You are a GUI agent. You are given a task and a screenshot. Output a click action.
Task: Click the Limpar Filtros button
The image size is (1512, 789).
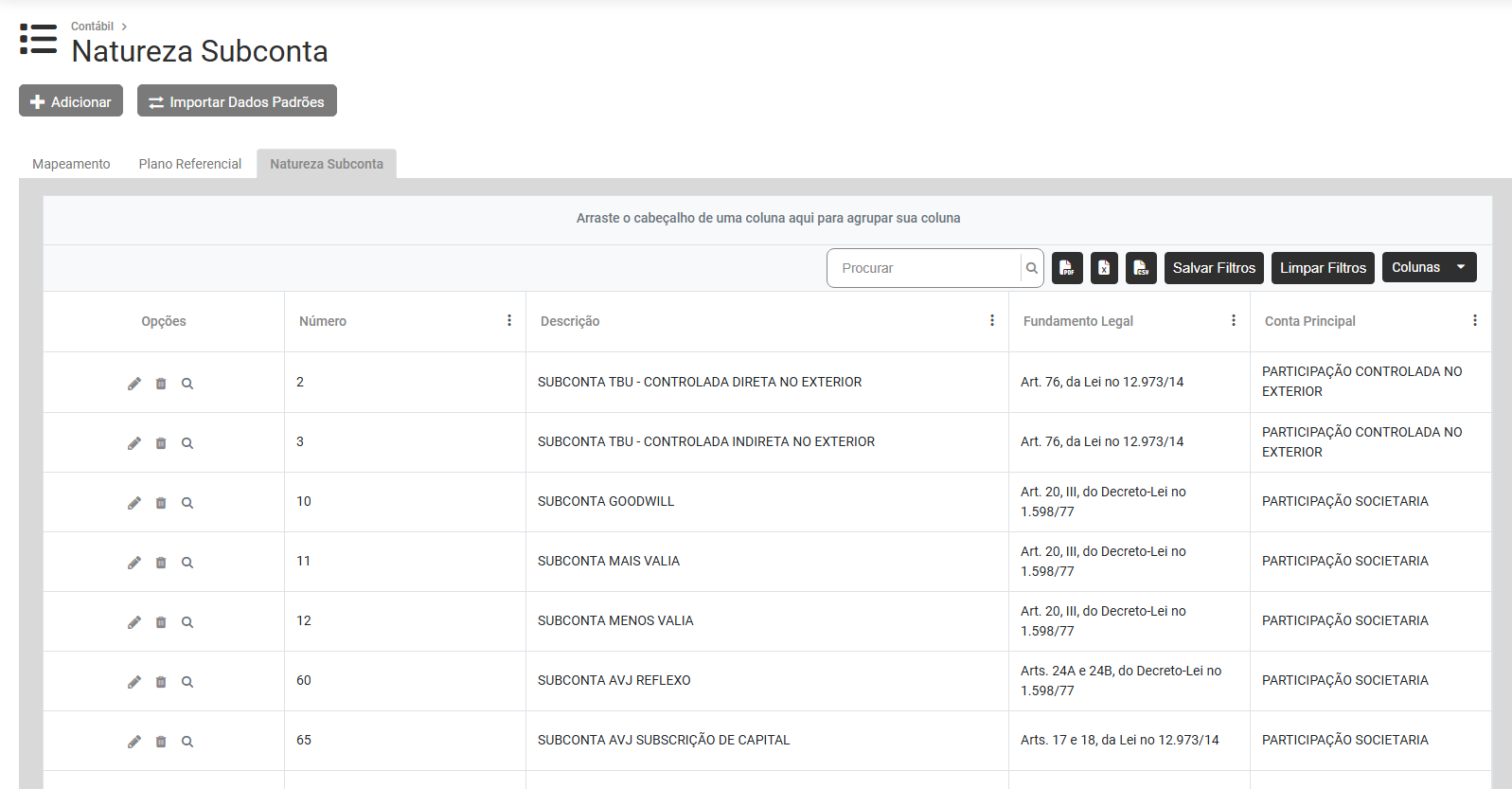(x=1322, y=268)
